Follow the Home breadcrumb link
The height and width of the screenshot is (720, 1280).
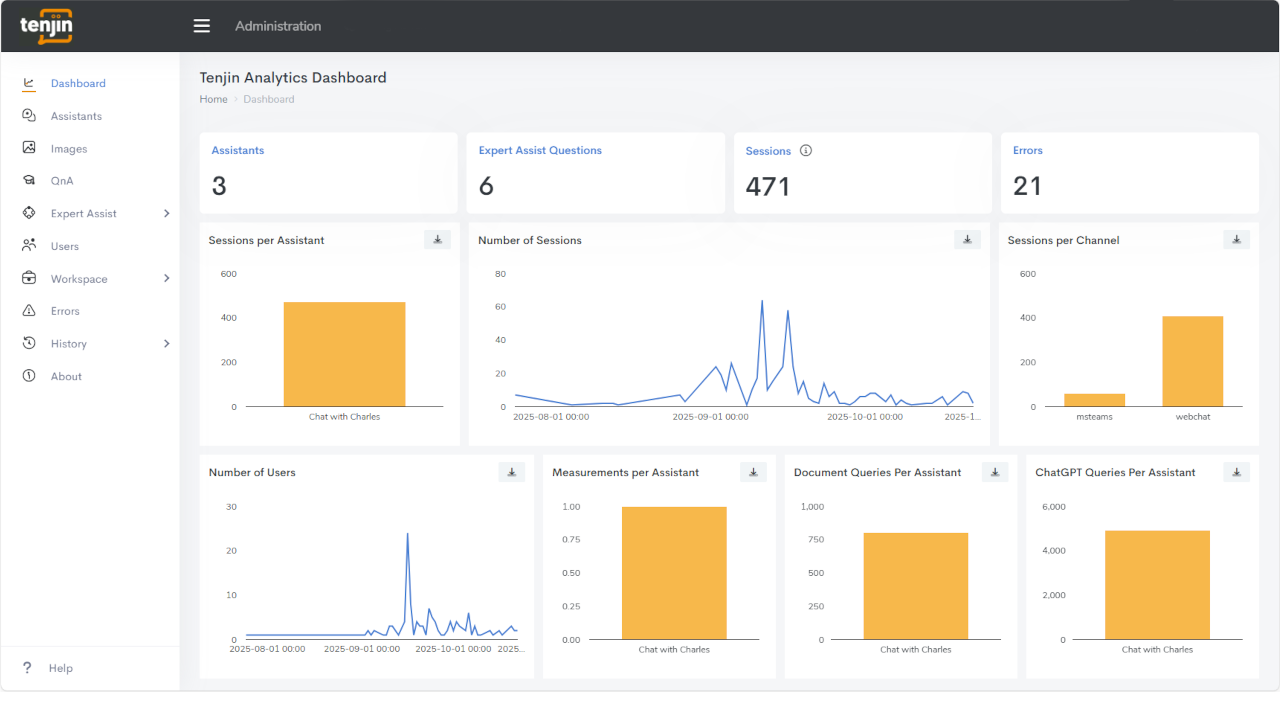tap(213, 99)
